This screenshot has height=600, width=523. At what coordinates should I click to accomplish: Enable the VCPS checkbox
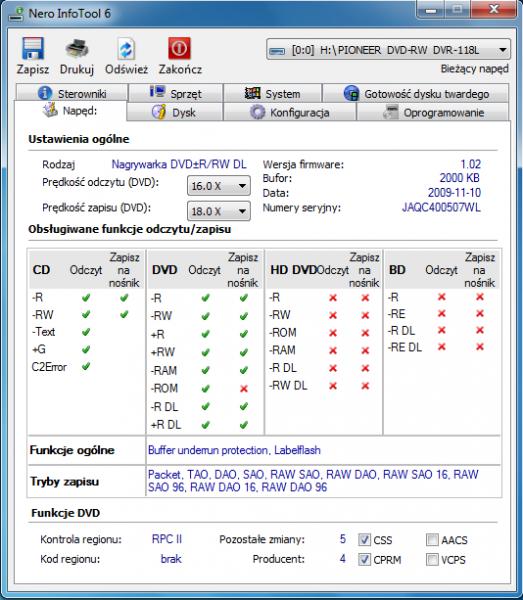(432, 559)
